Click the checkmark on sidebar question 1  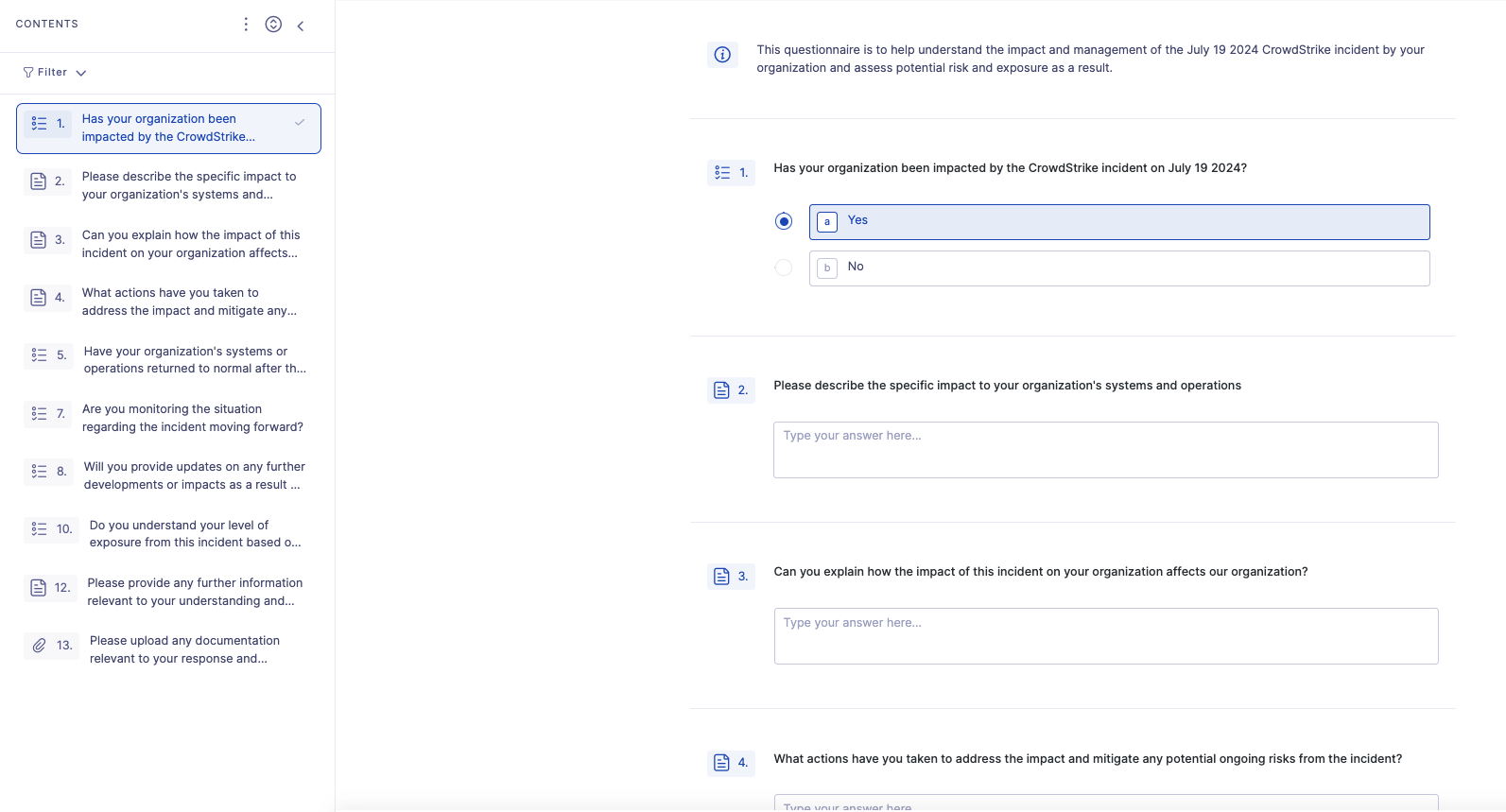300,122
